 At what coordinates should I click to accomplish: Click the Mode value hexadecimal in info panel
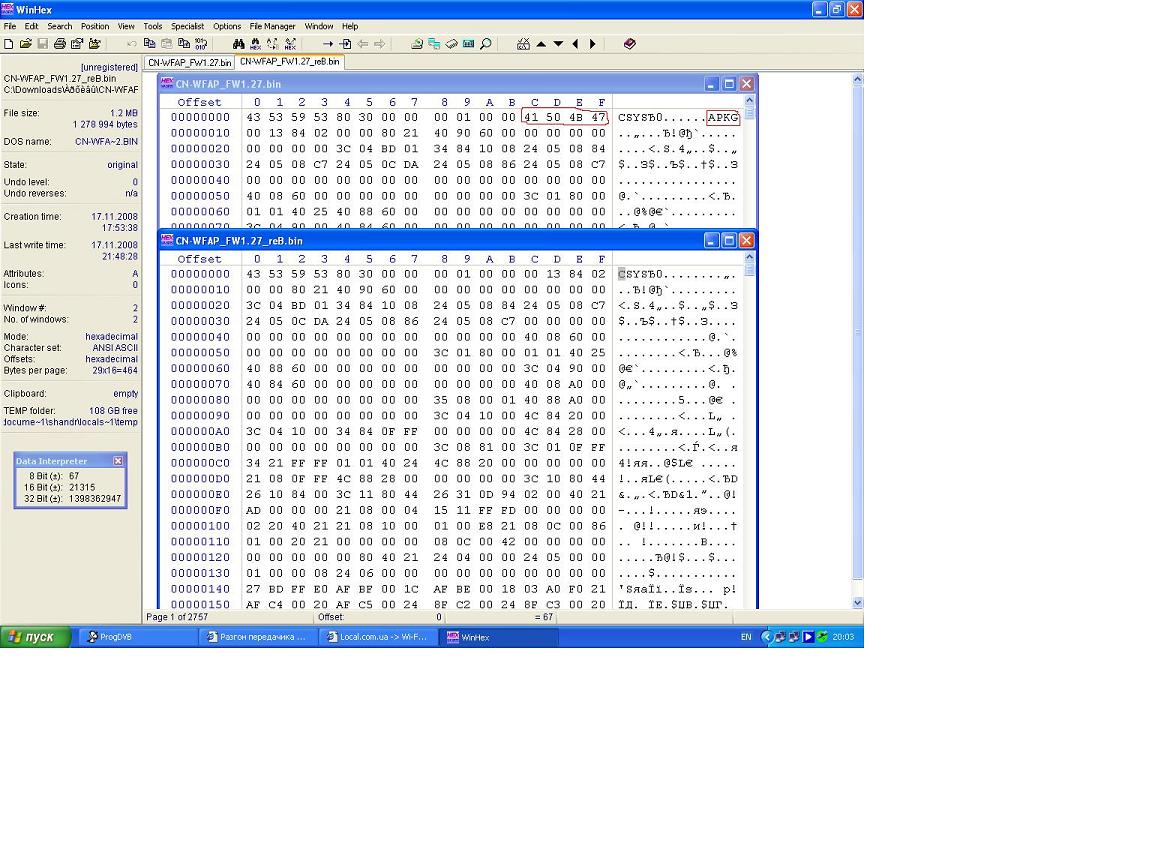[x=111, y=336]
